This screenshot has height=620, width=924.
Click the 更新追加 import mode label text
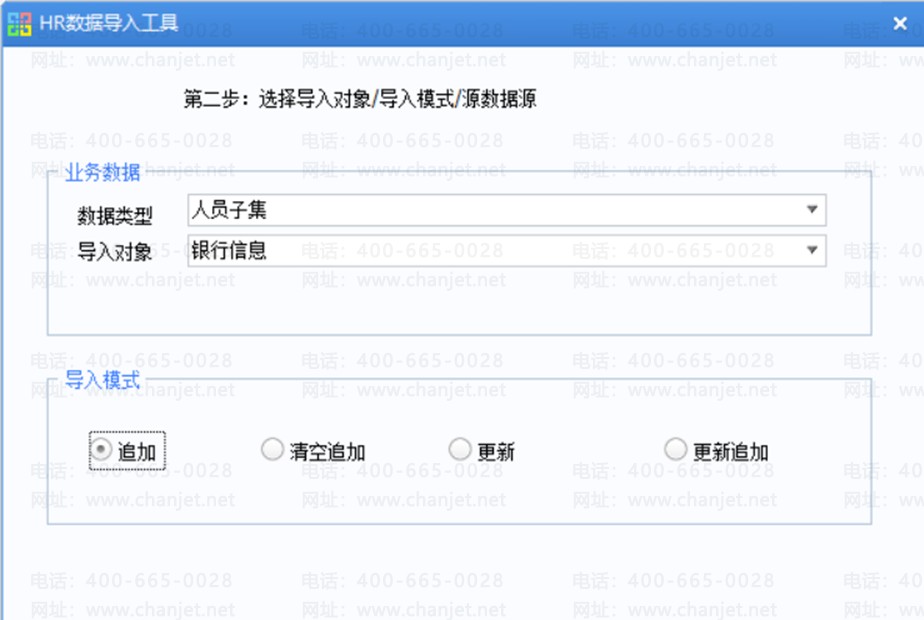731,452
